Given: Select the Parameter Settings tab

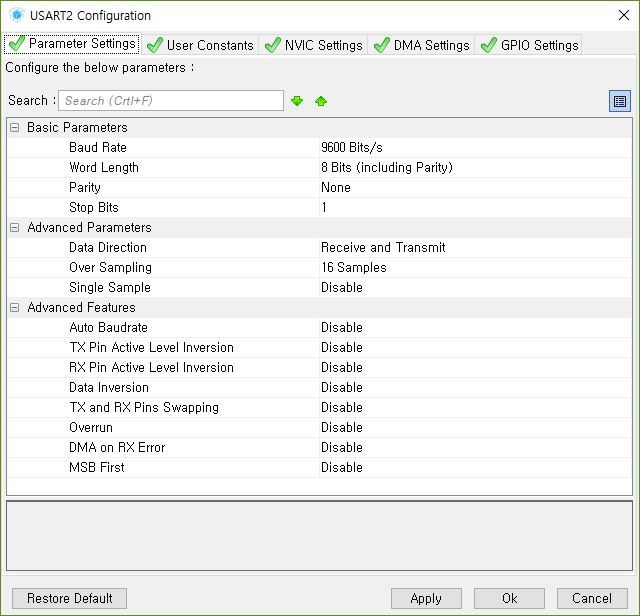Looking at the screenshot, I should point(72,44).
